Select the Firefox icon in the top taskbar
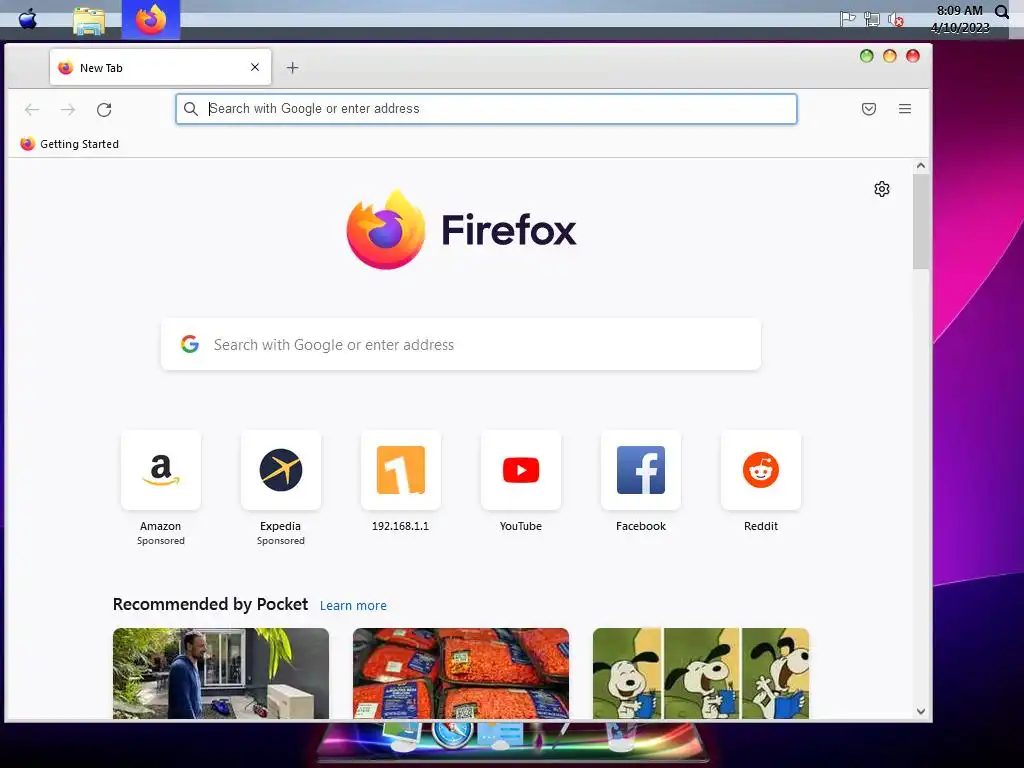1024x768 pixels. click(151, 20)
